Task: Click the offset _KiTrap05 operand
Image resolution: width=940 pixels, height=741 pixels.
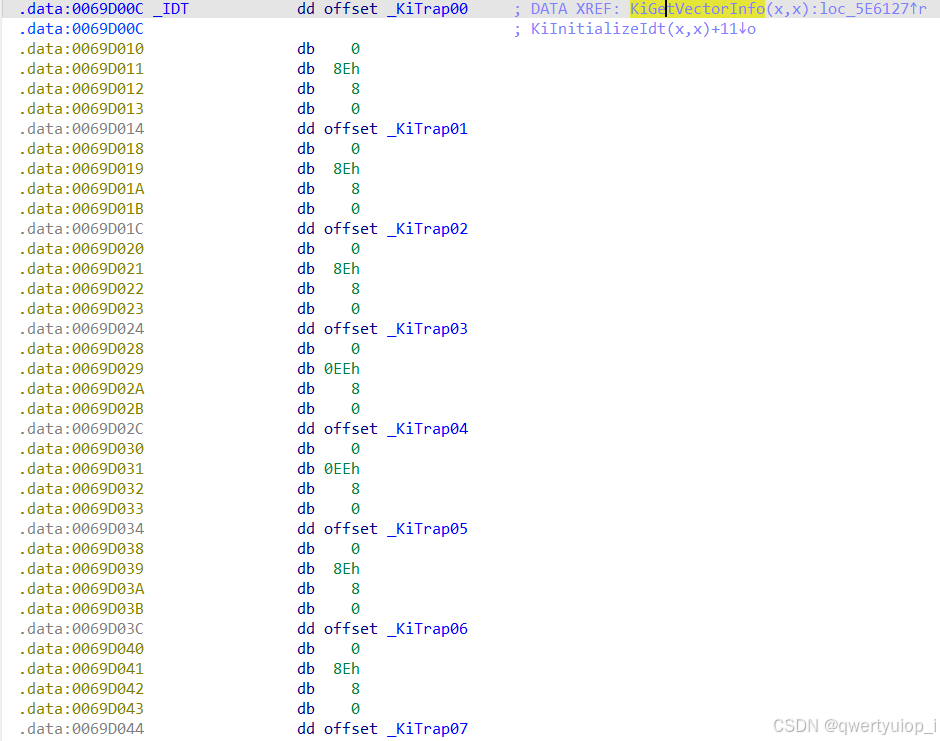Action: point(396,529)
